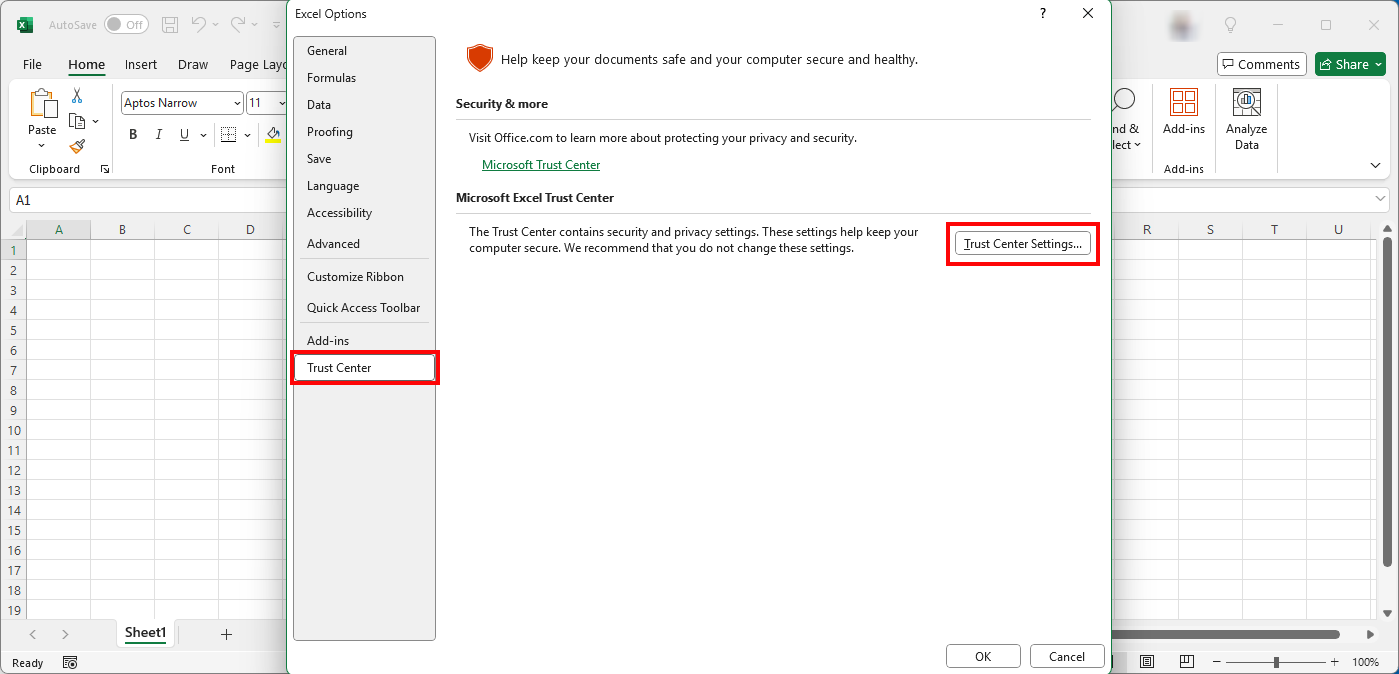The image size is (1399, 674).
Task: Toggle Italic formatting
Action: (x=158, y=135)
